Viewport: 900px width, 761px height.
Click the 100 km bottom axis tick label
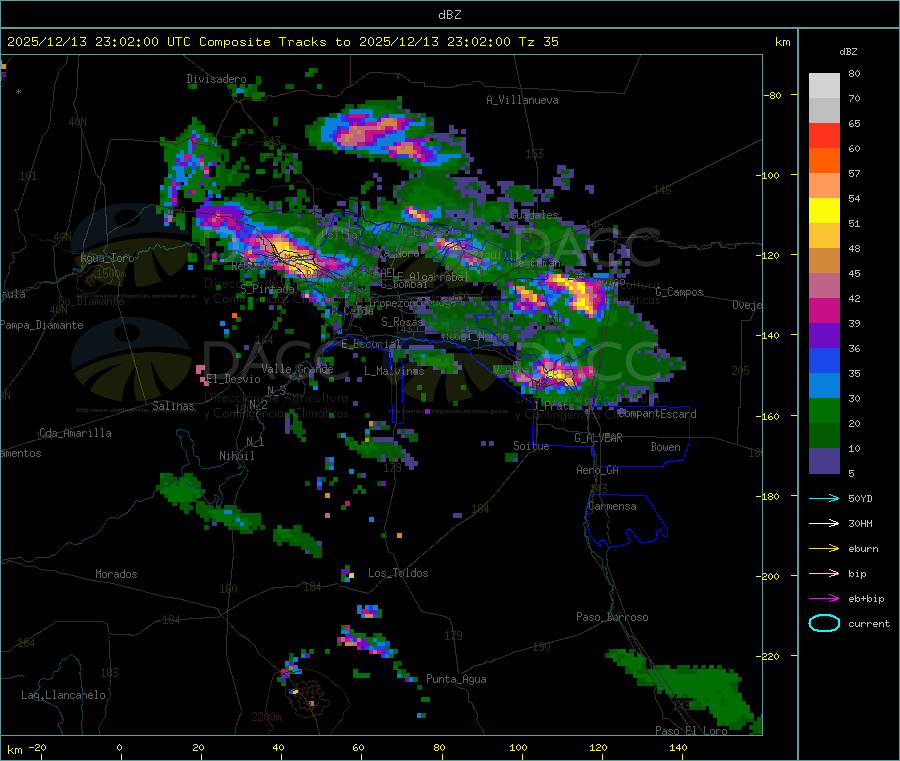click(518, 747)
